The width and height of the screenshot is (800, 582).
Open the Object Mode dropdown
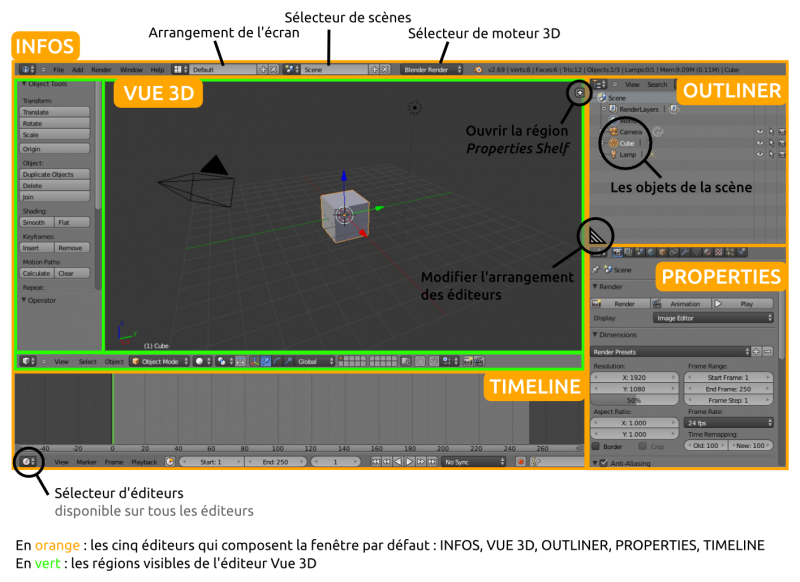(x=160, y=362)
